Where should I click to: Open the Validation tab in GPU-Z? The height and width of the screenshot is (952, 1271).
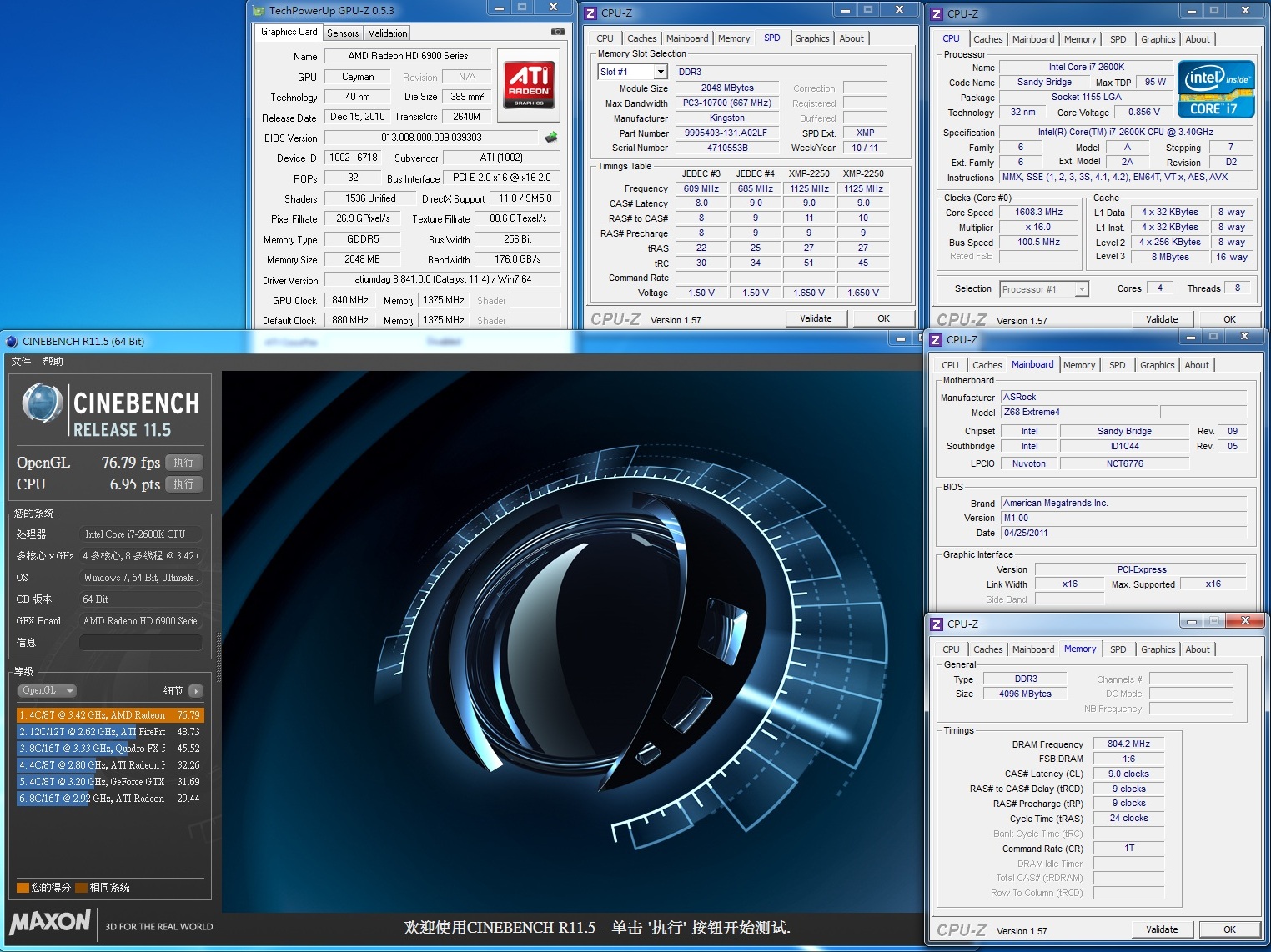[x=388, y=33]
